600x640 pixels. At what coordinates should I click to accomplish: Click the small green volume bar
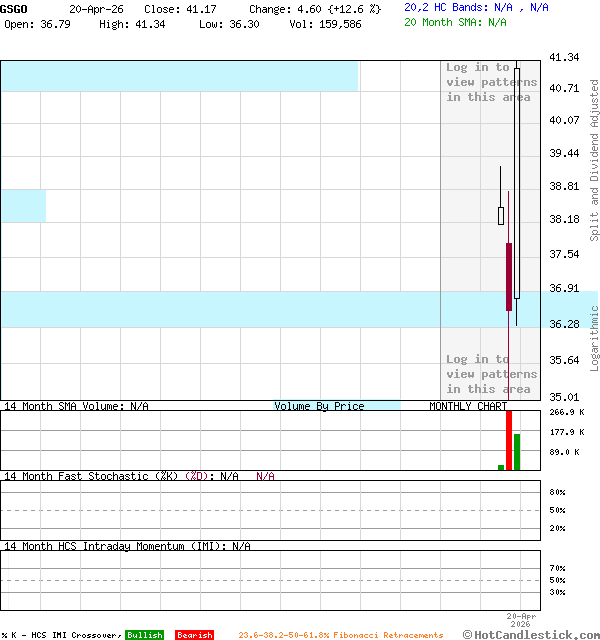tap(501, 466)
